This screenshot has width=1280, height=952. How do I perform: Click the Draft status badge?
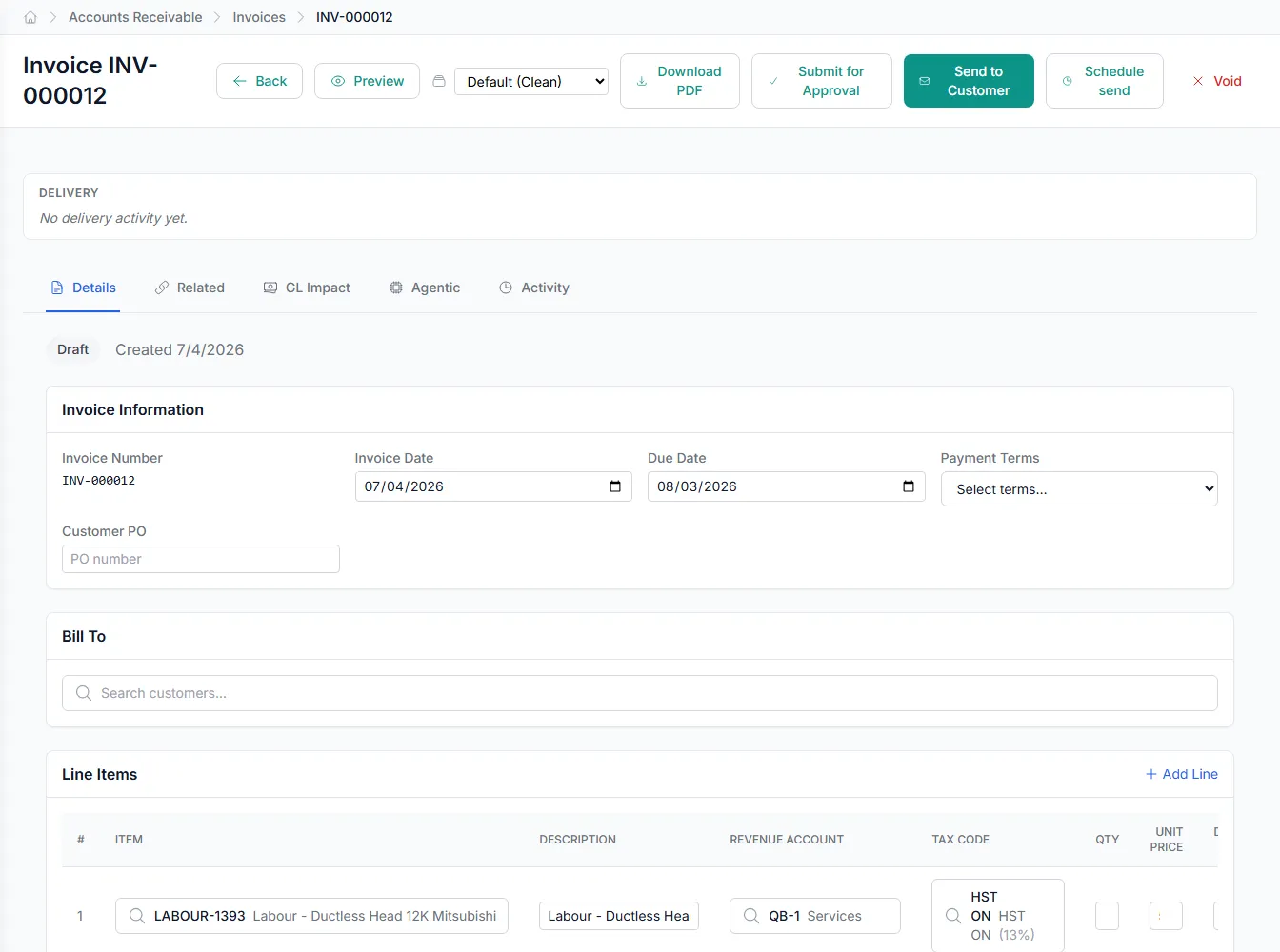pyautogui.click(x=72, y=349)
